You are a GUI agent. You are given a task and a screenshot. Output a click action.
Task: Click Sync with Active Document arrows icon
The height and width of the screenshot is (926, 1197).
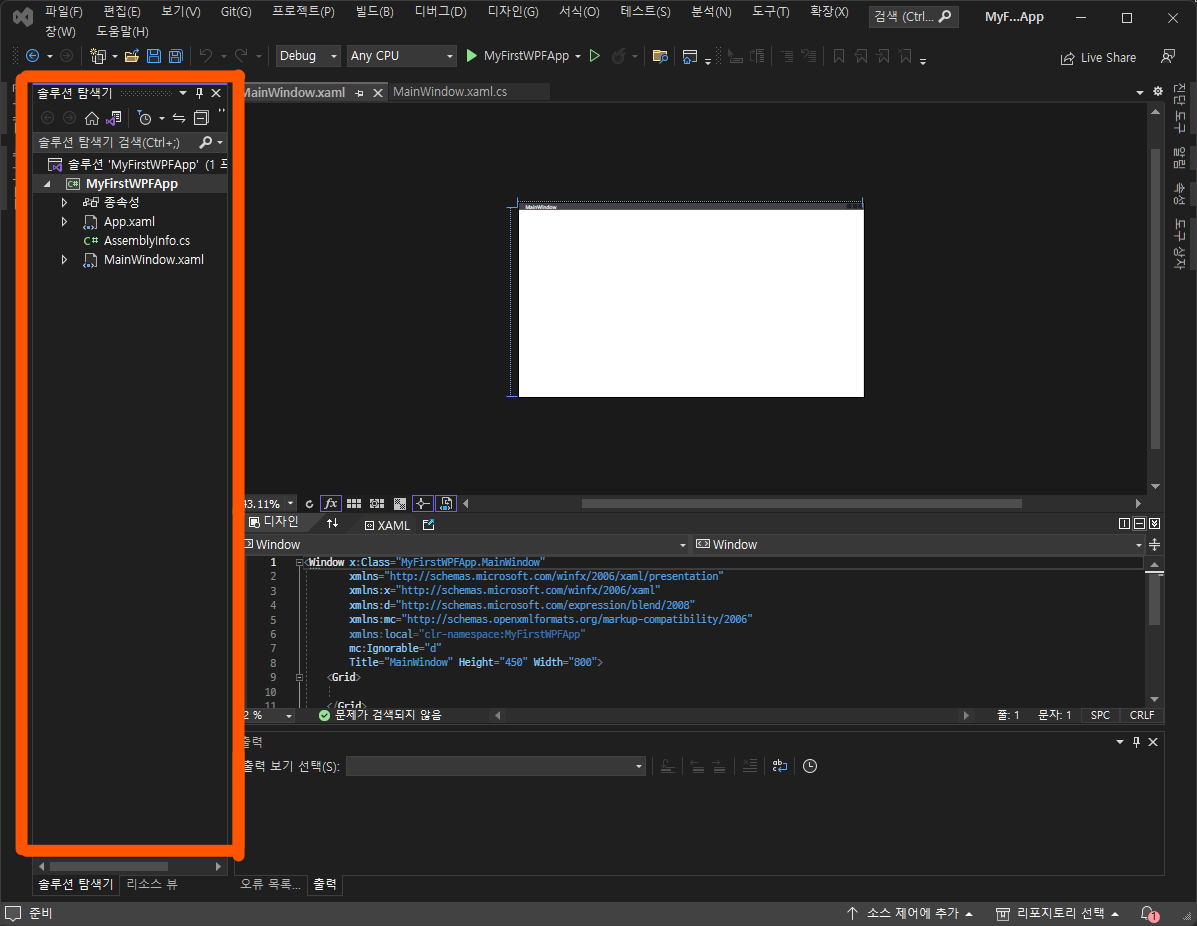pos(179,118)
